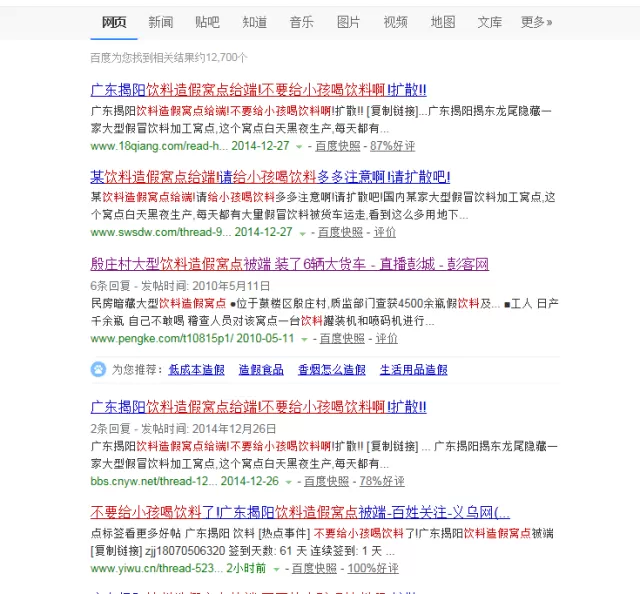Click the 87%好评 rating link
This screenshot has width=640, height=594.
393,146
